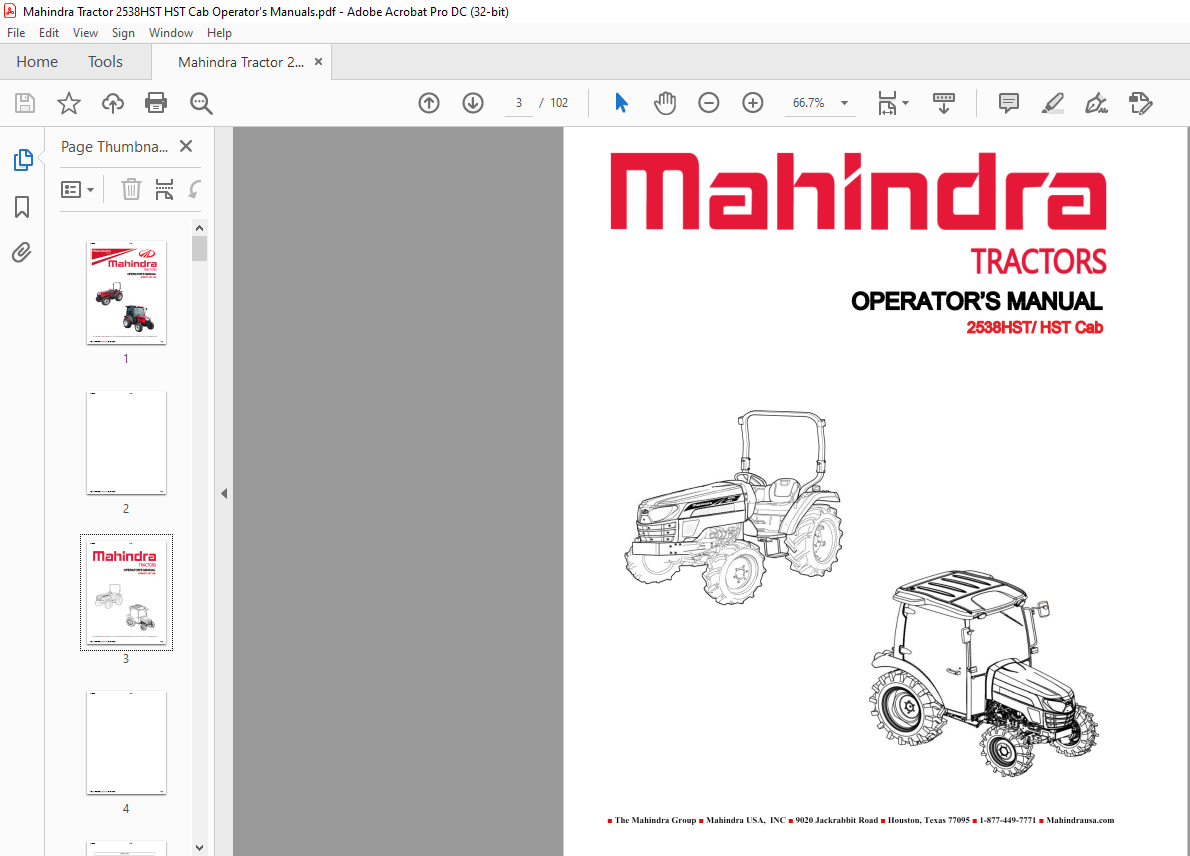Click the Houston, Texas 77095 text
Screen dimensions: 1190x856
(929, 820)
